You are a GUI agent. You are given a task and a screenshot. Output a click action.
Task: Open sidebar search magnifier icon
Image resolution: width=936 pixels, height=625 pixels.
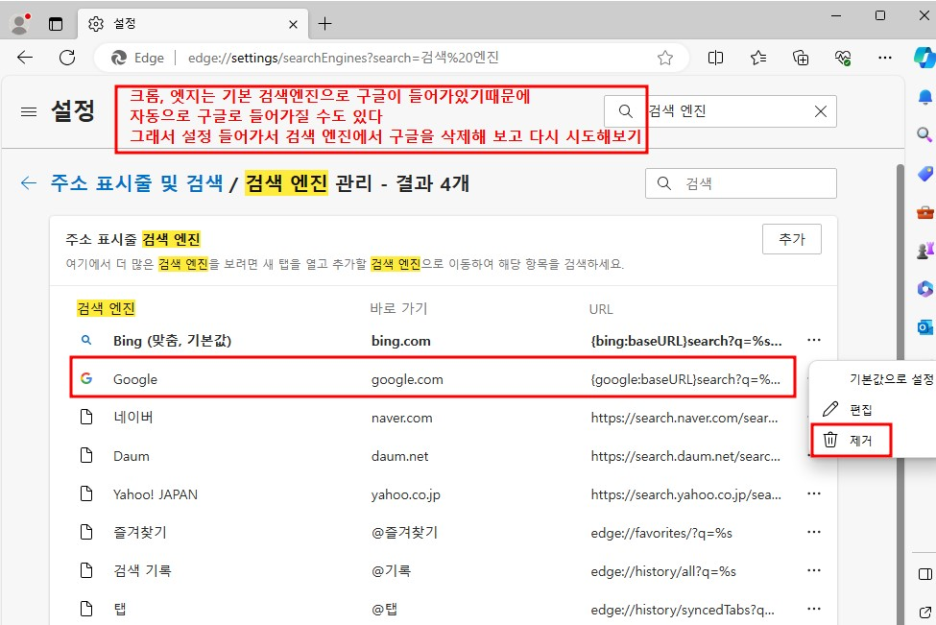pos(925,134)
